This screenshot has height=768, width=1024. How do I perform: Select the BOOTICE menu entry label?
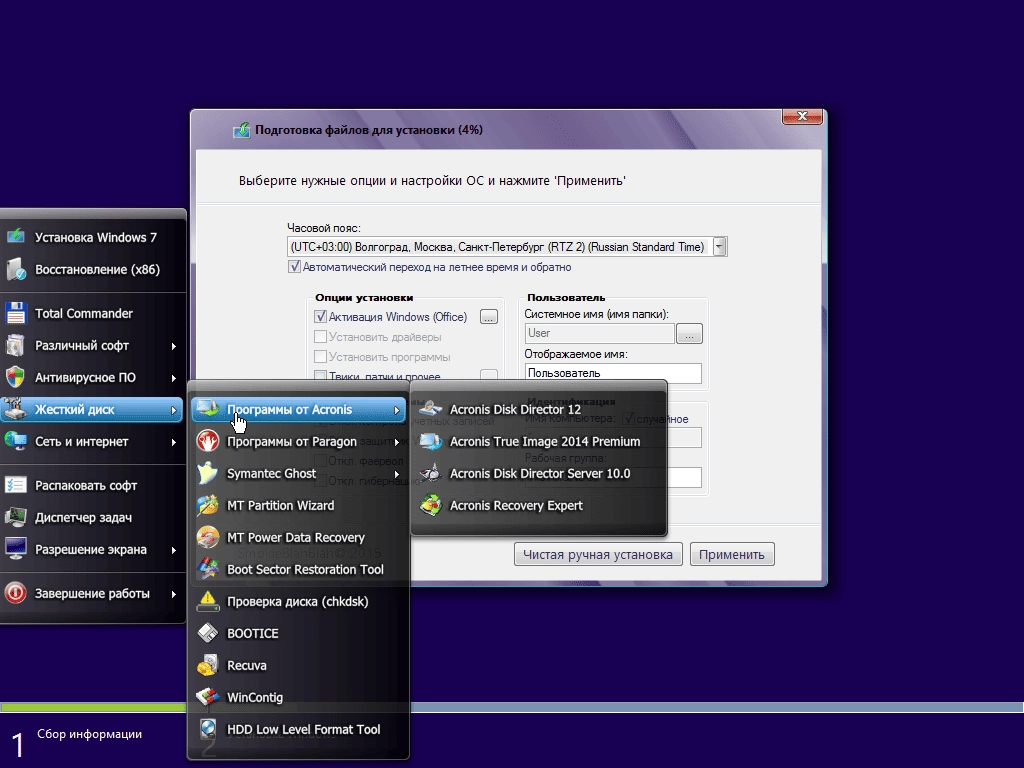point(252,633)
